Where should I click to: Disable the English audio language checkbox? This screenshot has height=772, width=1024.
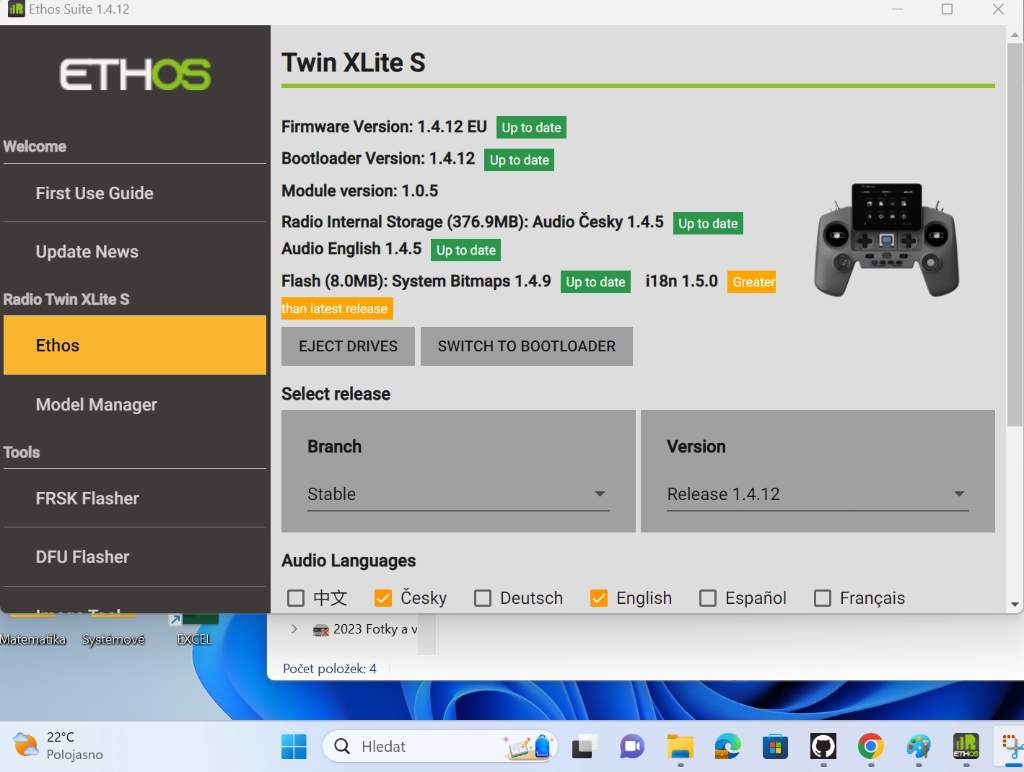pos(599,598)
